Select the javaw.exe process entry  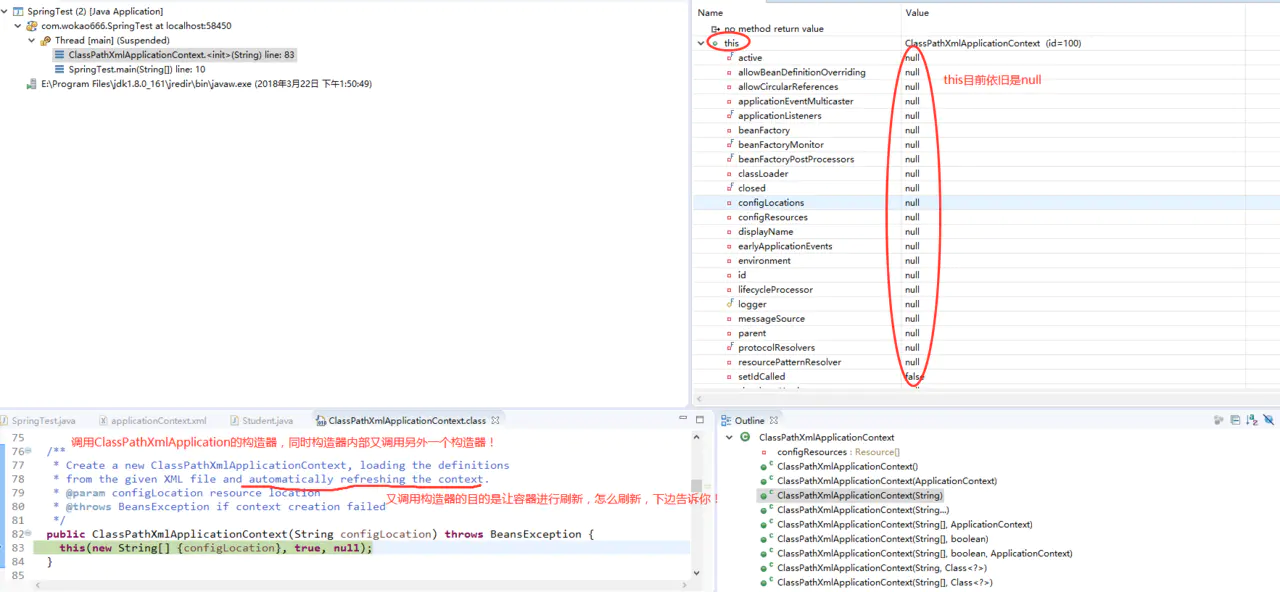tap(200, 84)
